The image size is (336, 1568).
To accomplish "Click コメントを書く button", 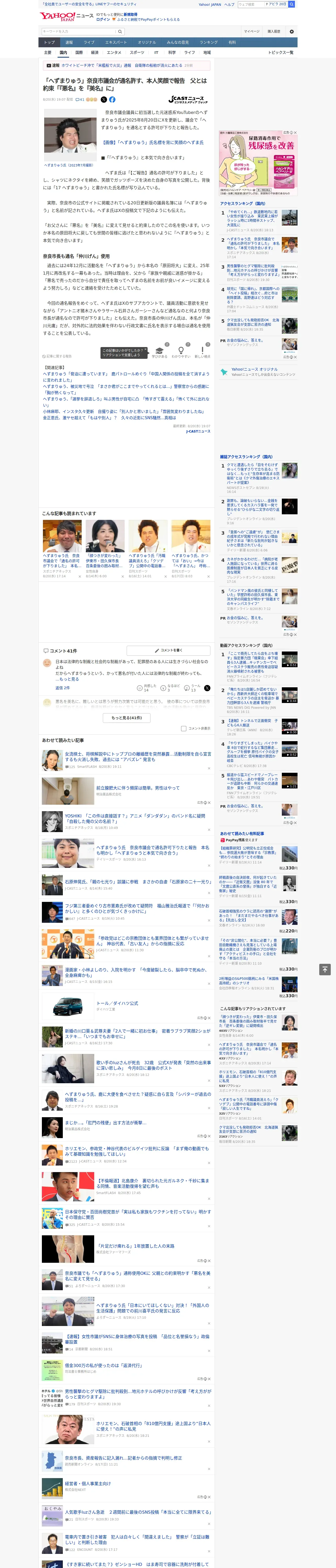I will coord(168,650).
